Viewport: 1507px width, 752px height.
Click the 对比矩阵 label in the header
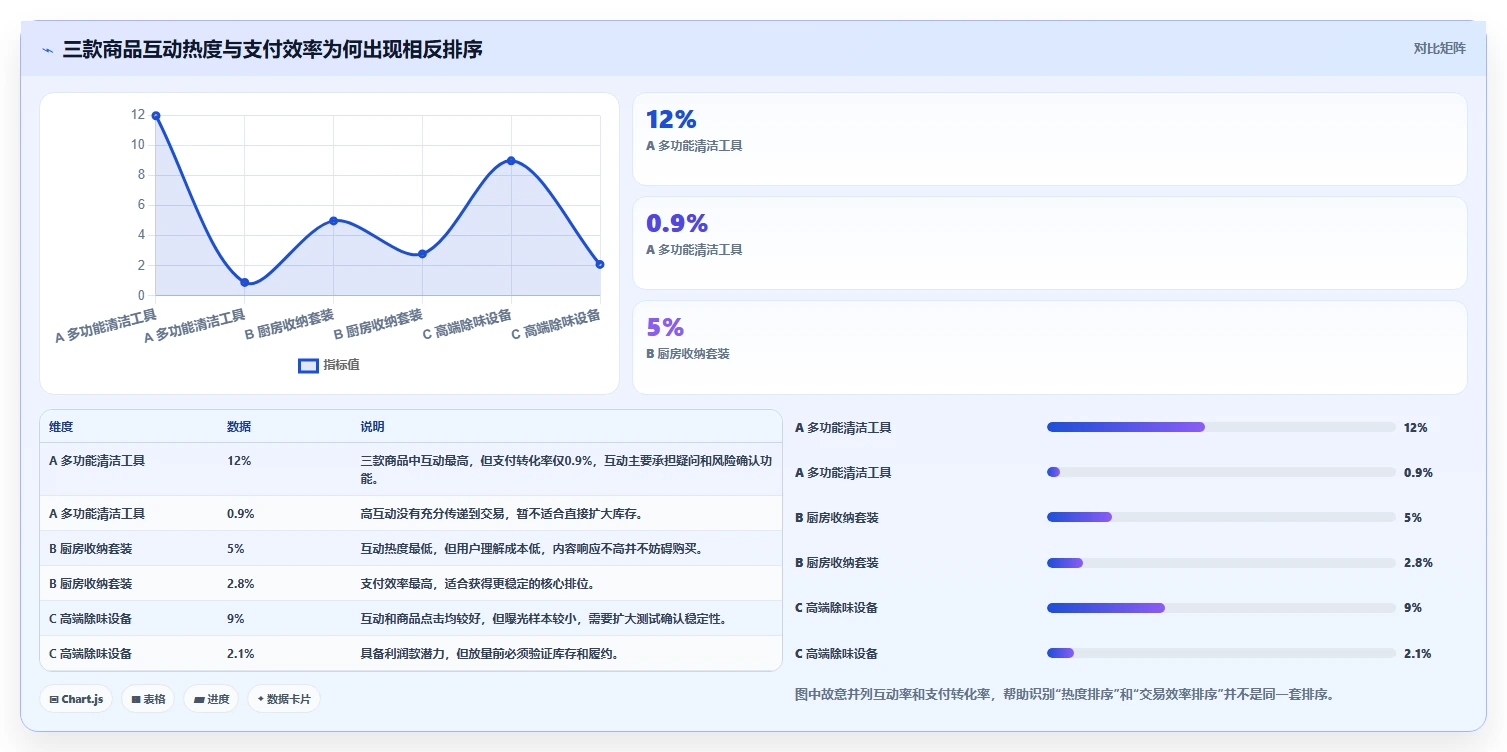tap(1439, 49)
